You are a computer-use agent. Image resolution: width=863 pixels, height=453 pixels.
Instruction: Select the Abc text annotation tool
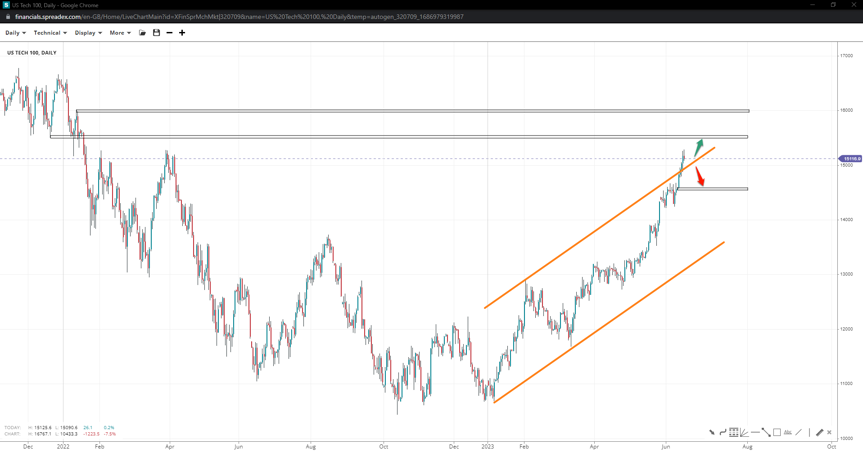point(788,432)
